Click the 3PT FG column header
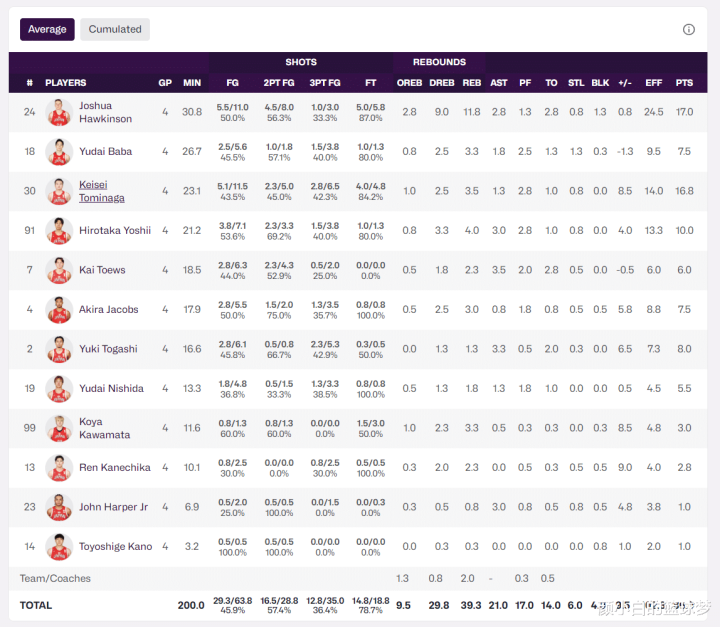 pyautogui.click(x=325, y=83)
